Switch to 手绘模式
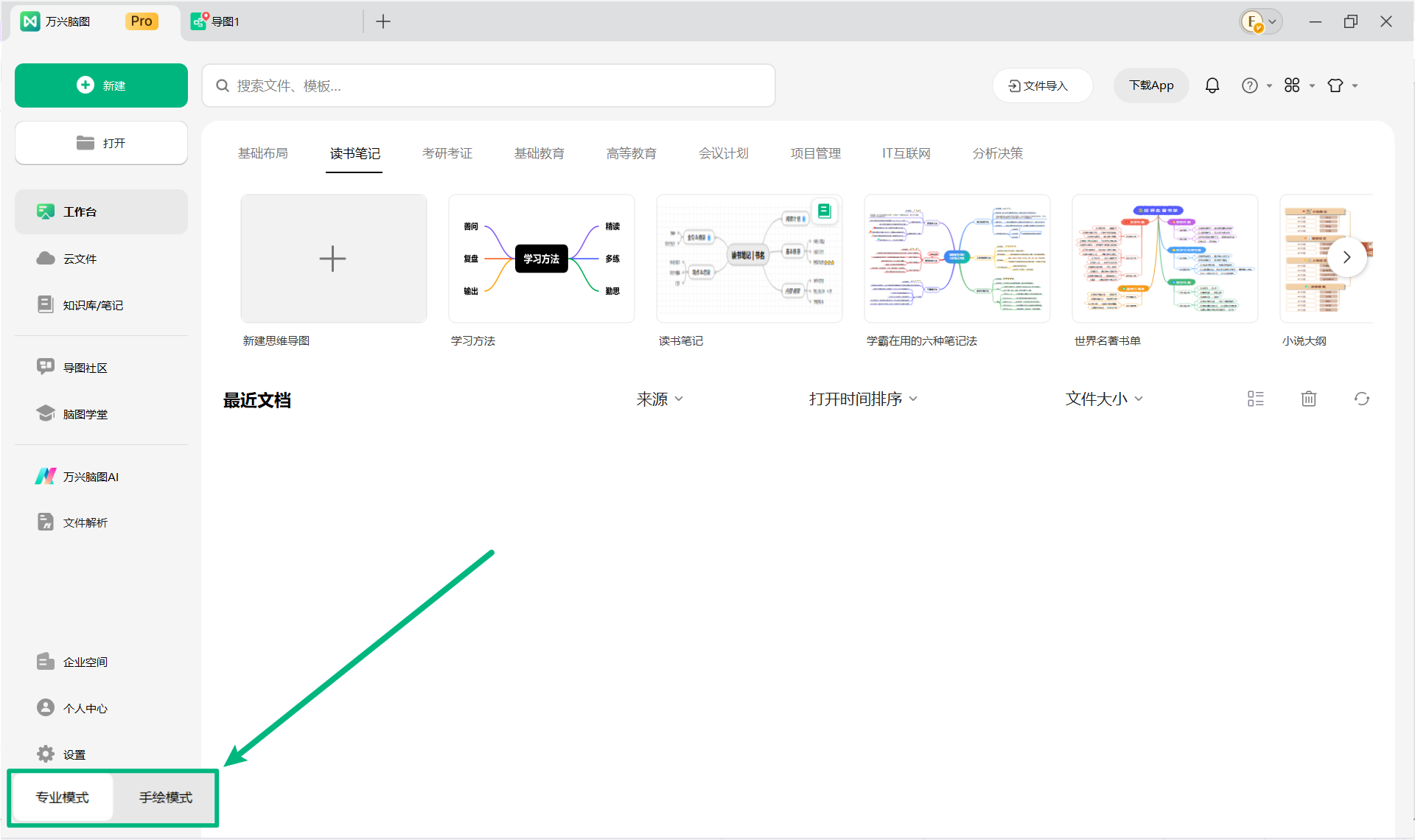The height and width of the screenshot is (840, 1415). 166,797
